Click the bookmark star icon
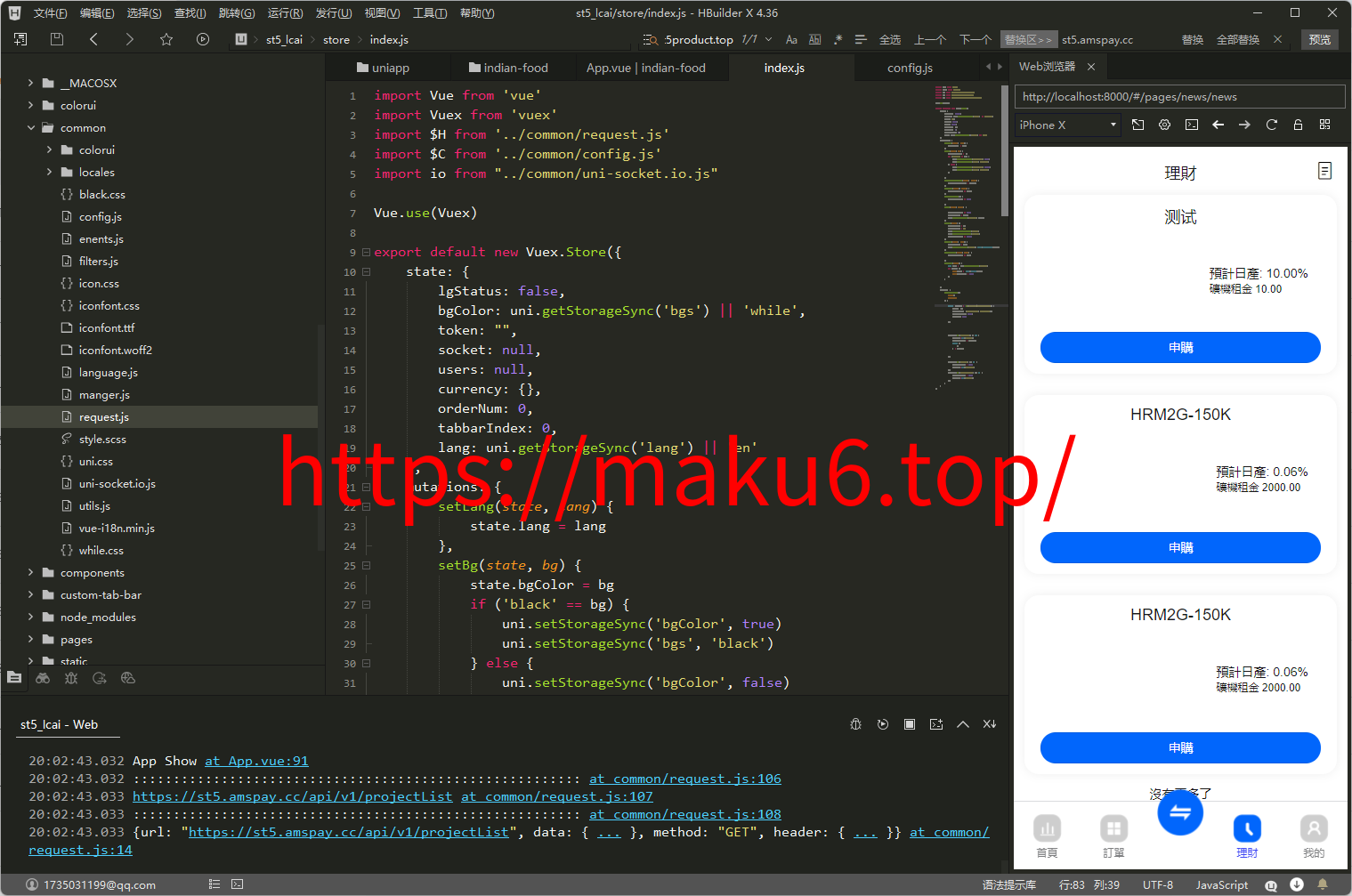The image size is (1352, 896). pos(166,39)
